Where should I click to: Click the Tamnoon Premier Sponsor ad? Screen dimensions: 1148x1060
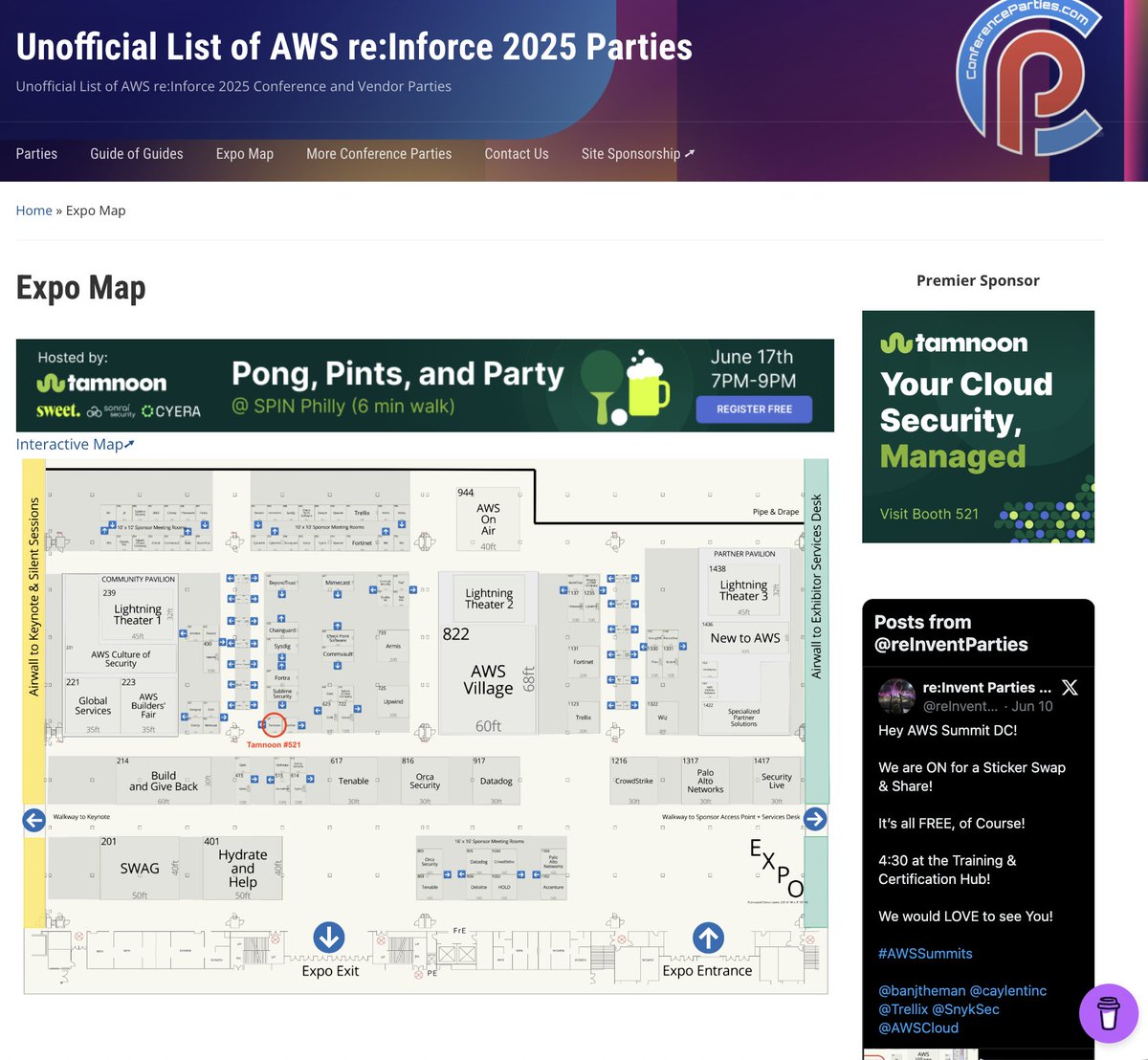tap(978, 427)
